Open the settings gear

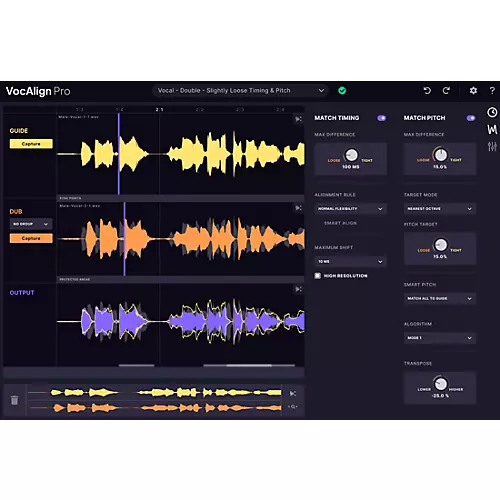[x=473, y=90]
